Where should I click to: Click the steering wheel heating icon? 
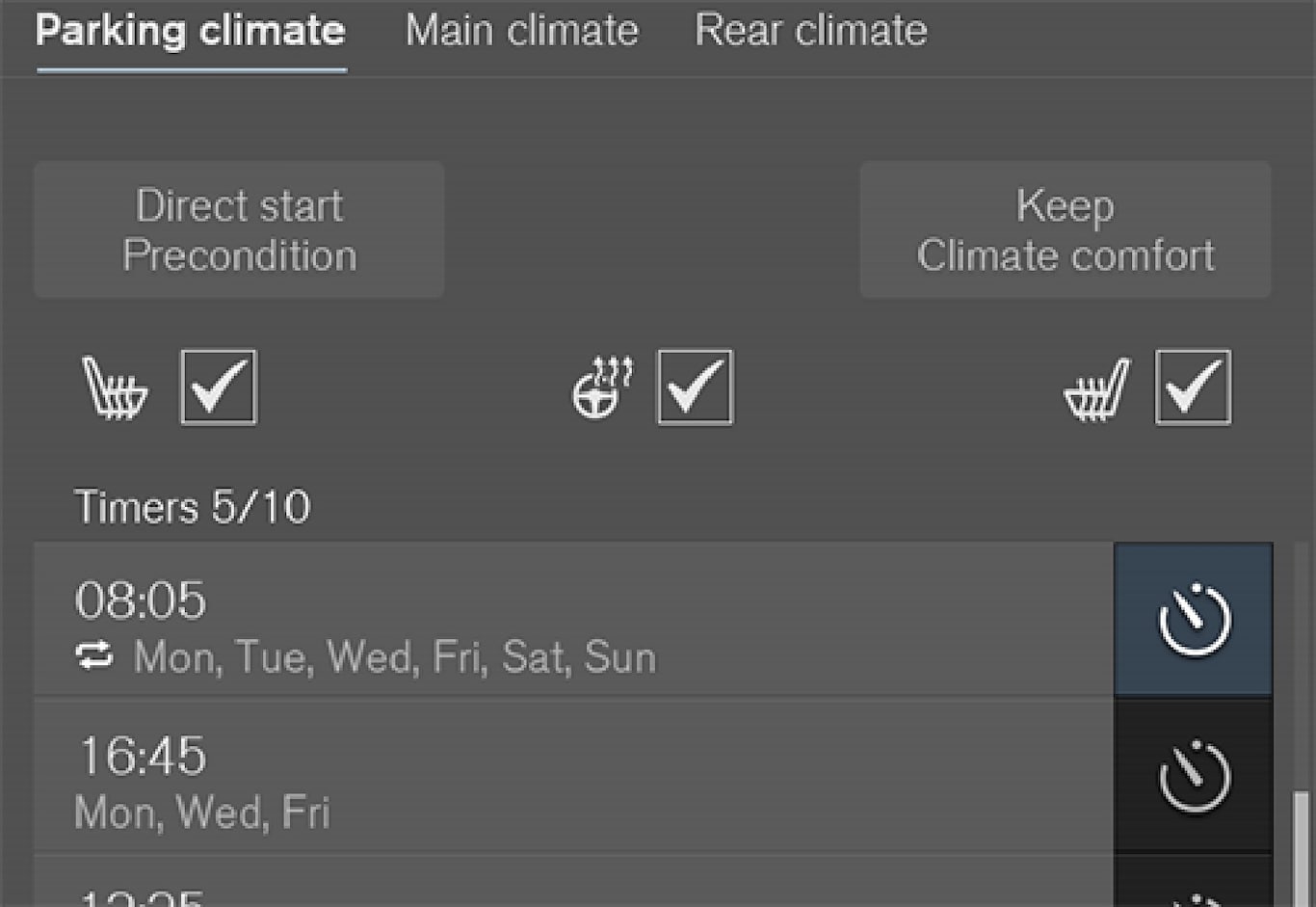[602, 387]
